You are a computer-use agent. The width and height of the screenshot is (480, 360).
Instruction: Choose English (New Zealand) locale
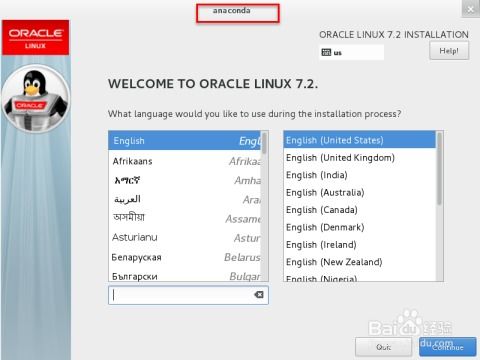click(x=360, y=262)
